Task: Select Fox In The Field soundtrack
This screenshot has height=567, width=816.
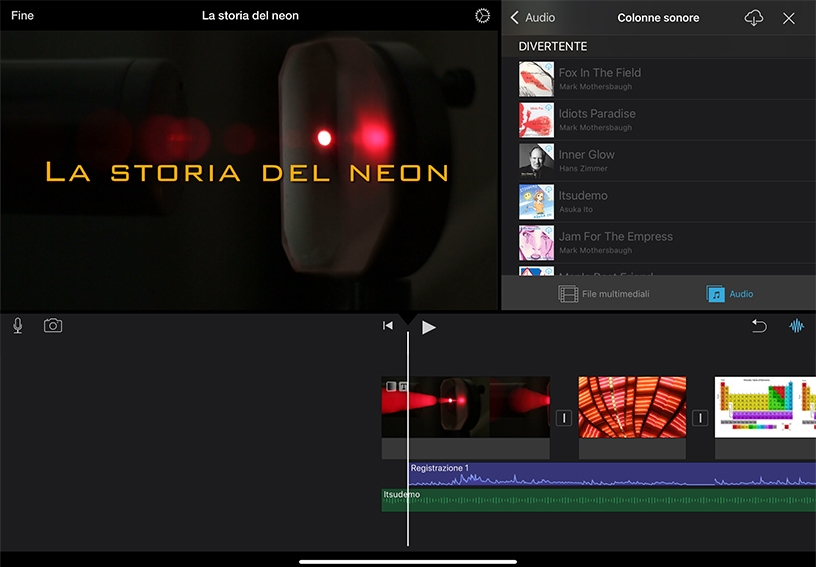Action: pos(658,79)
